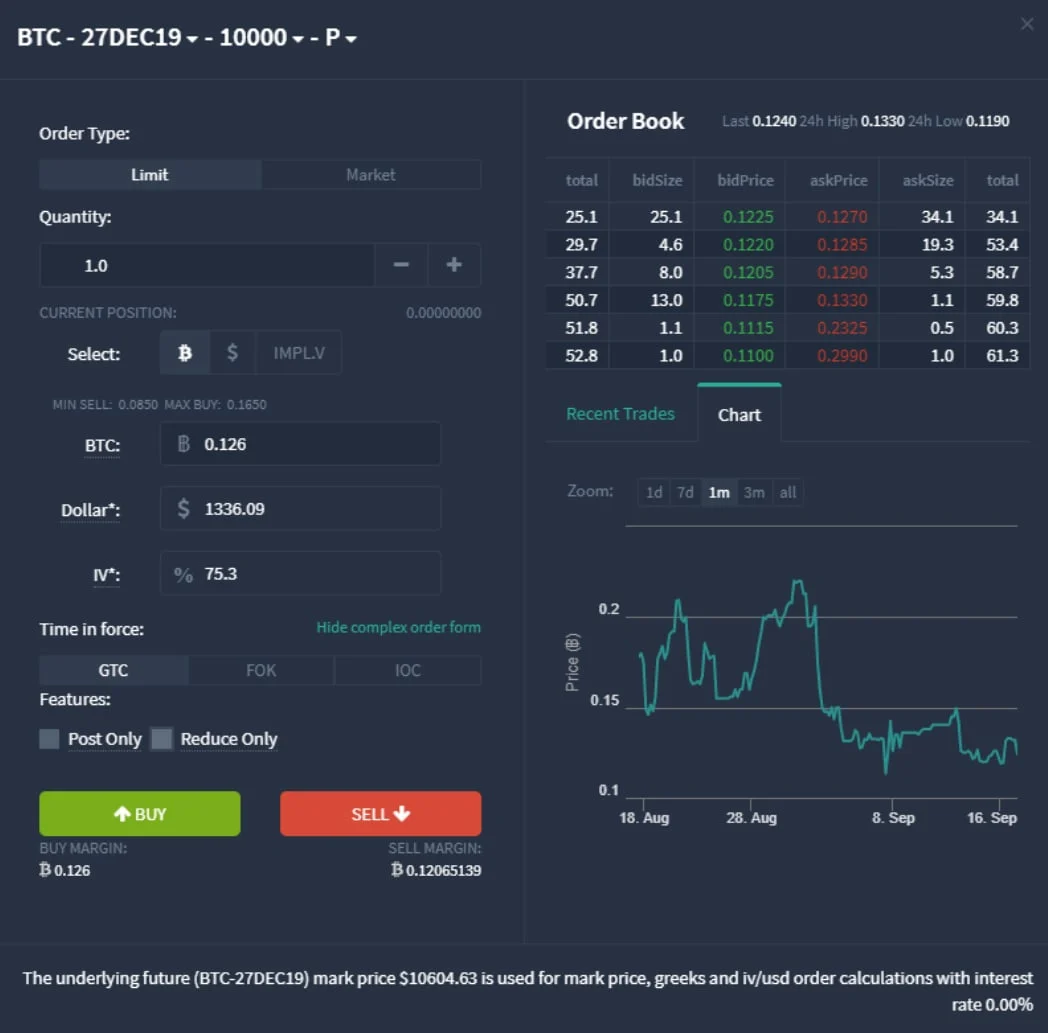Screen dimensions: 1048x1033
Task: Decrease quantity with the minus button
Action: click(x=401, y=265)
